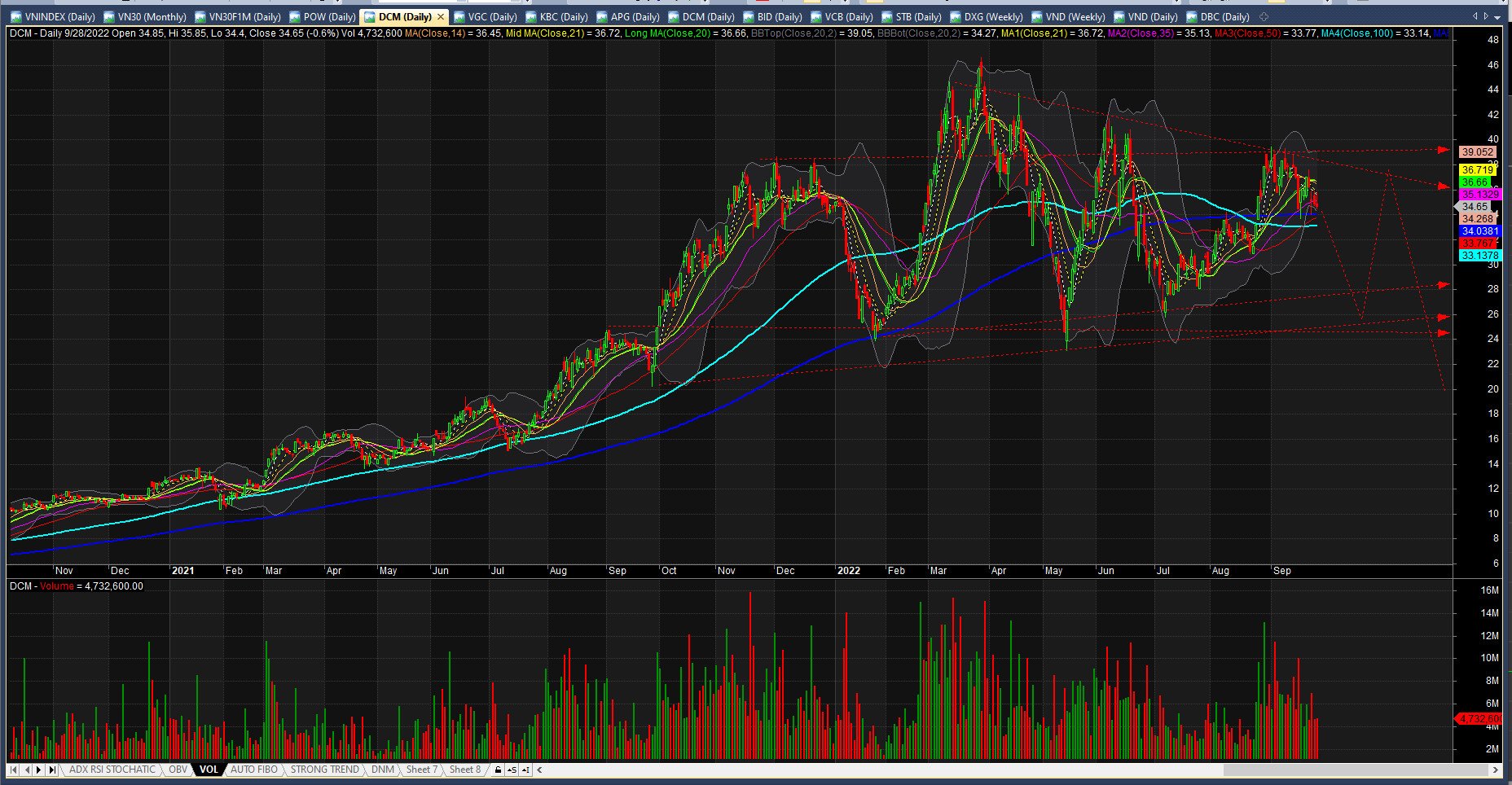Viewport: 1512px width, 785px height.
Task: Switch to the DBC (Daily) tab
Action: [1217, 16]
